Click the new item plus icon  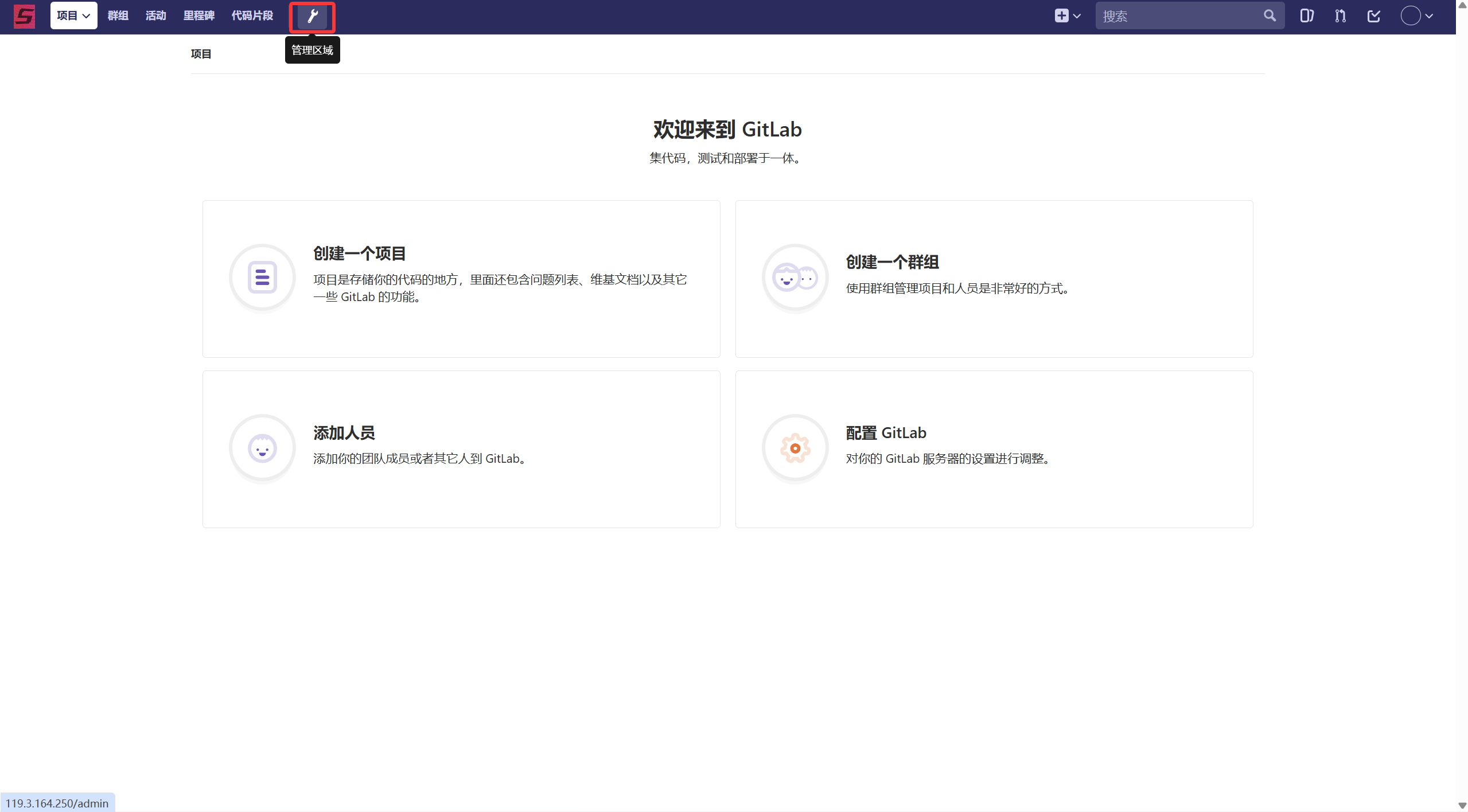point(1061,16)
